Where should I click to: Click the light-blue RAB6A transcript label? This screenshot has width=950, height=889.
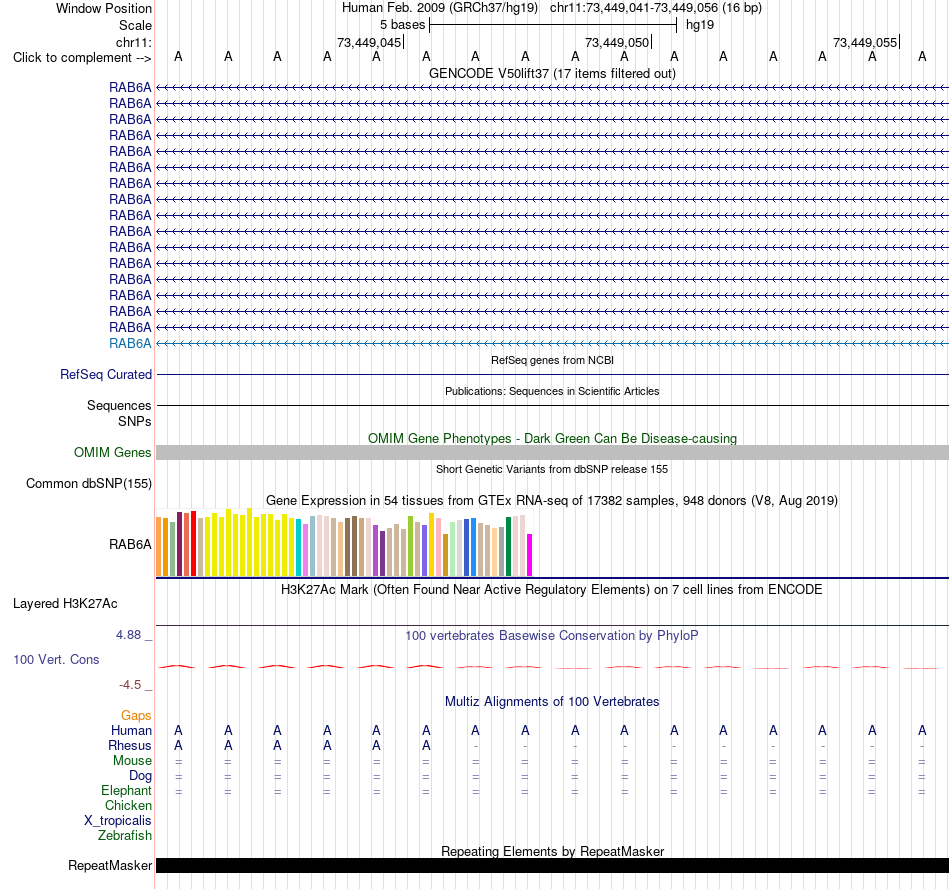pos(130,343)
